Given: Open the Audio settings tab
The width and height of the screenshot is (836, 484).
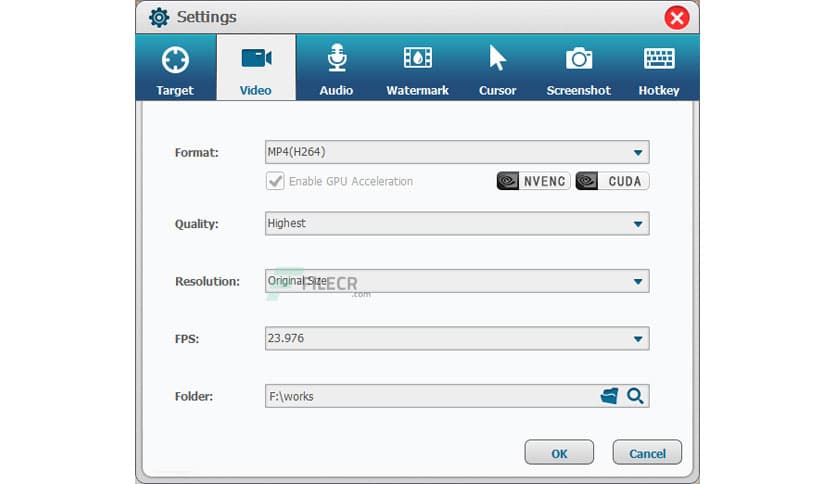Looking at the screenshot, I should pos(336,68).
